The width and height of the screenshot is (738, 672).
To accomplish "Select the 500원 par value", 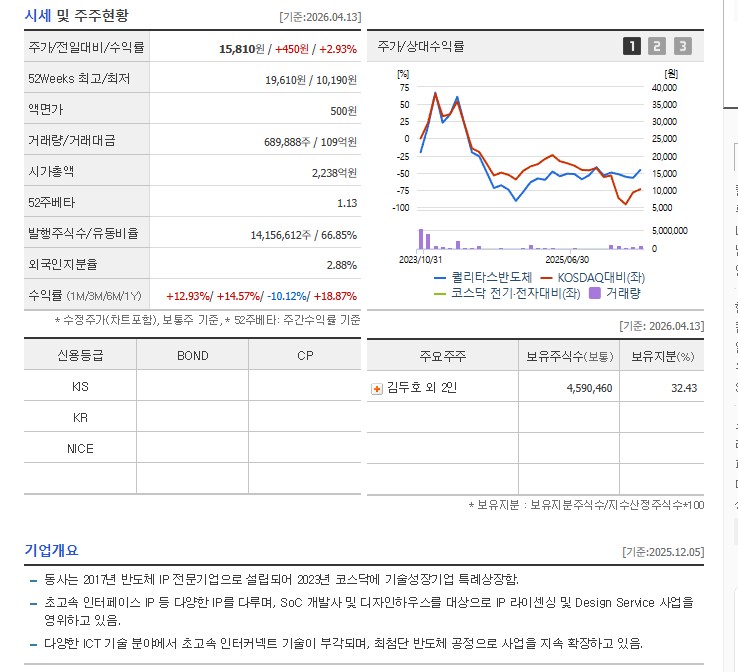I will [x=343, y=111].
